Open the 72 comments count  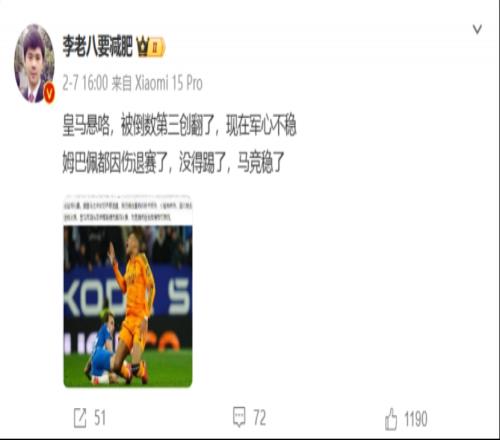coord(260,417)
